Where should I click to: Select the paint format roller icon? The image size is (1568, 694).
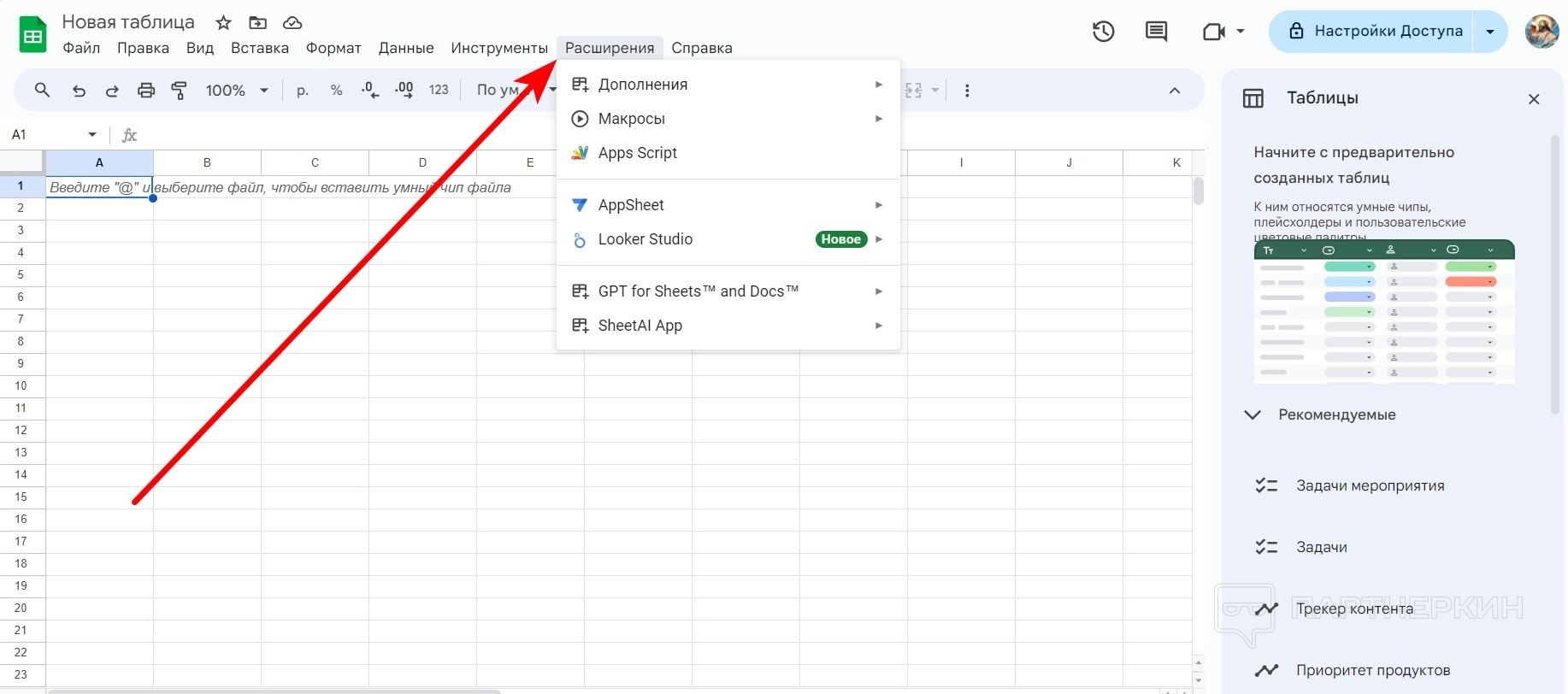coord(180,91)
